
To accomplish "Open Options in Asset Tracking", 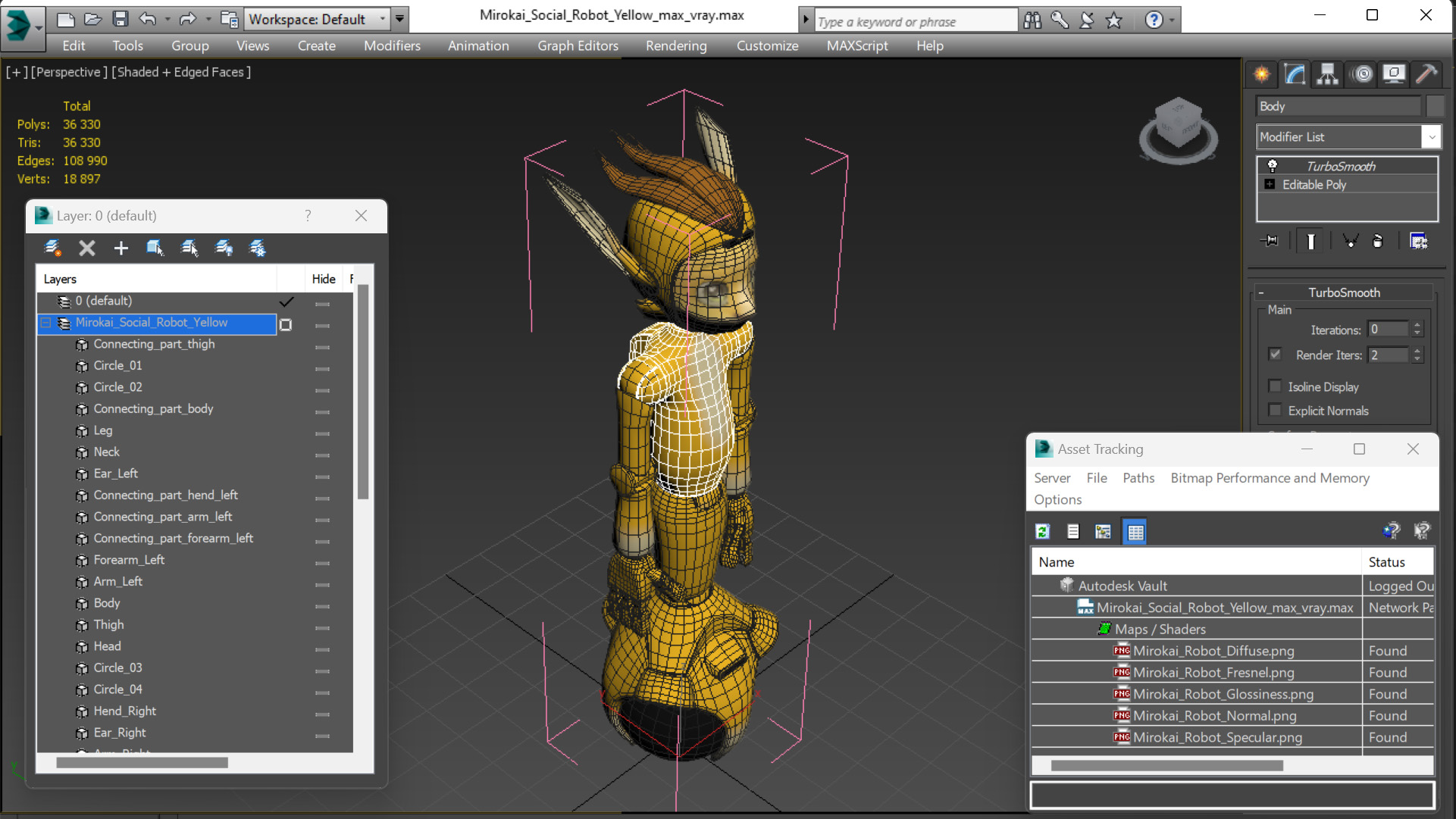I will [1058, 499].
